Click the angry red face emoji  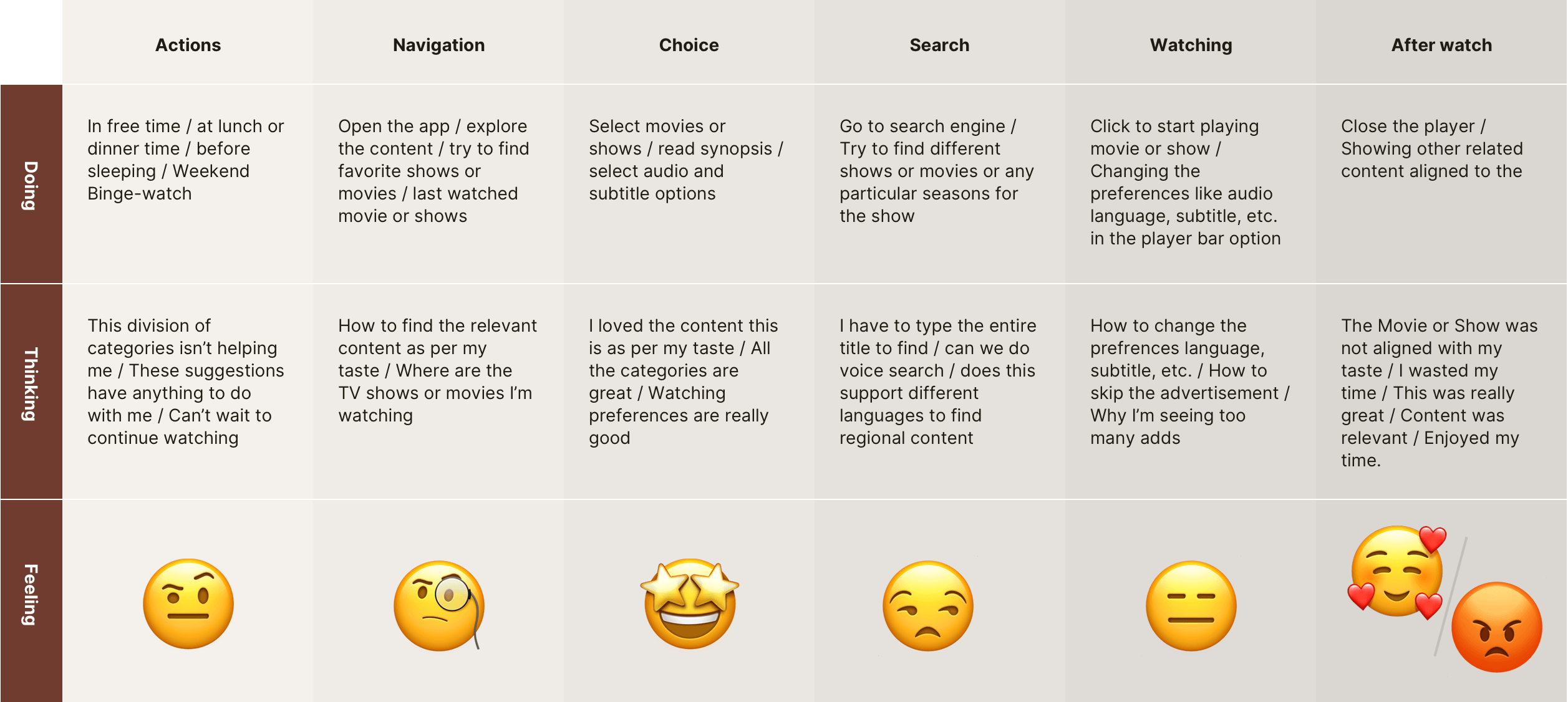coord(1496,627)
